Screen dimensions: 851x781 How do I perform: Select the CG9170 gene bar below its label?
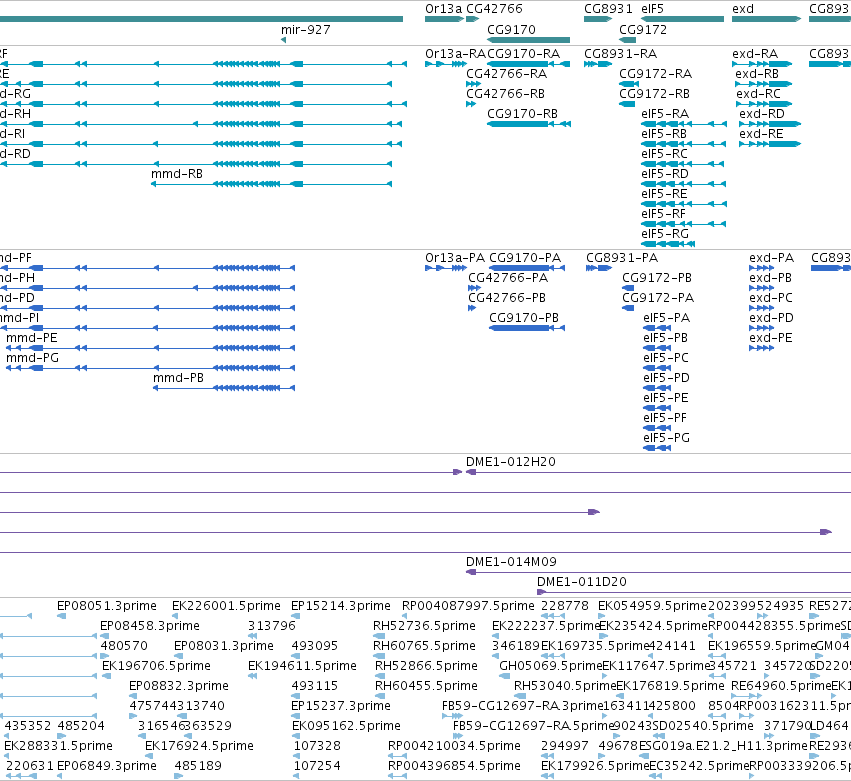point(529,40)
